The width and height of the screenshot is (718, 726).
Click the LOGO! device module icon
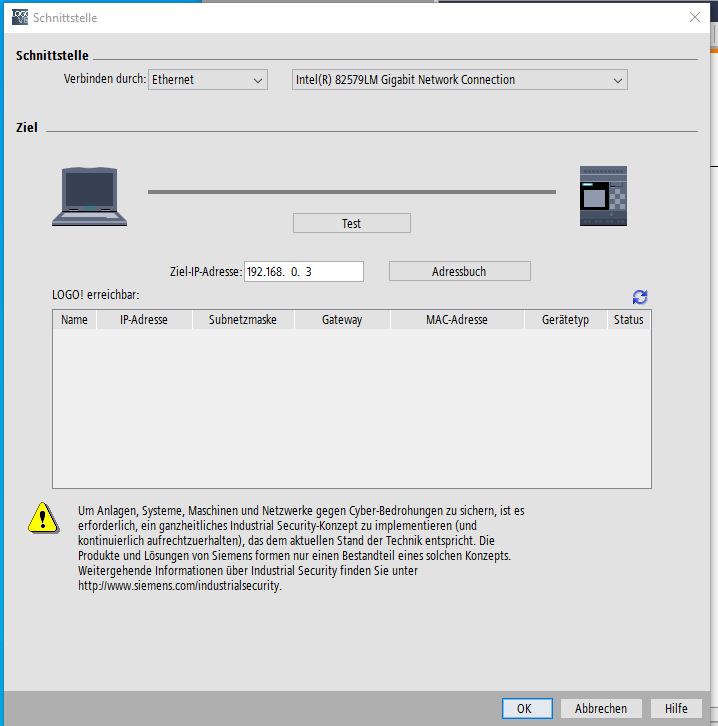603,196
